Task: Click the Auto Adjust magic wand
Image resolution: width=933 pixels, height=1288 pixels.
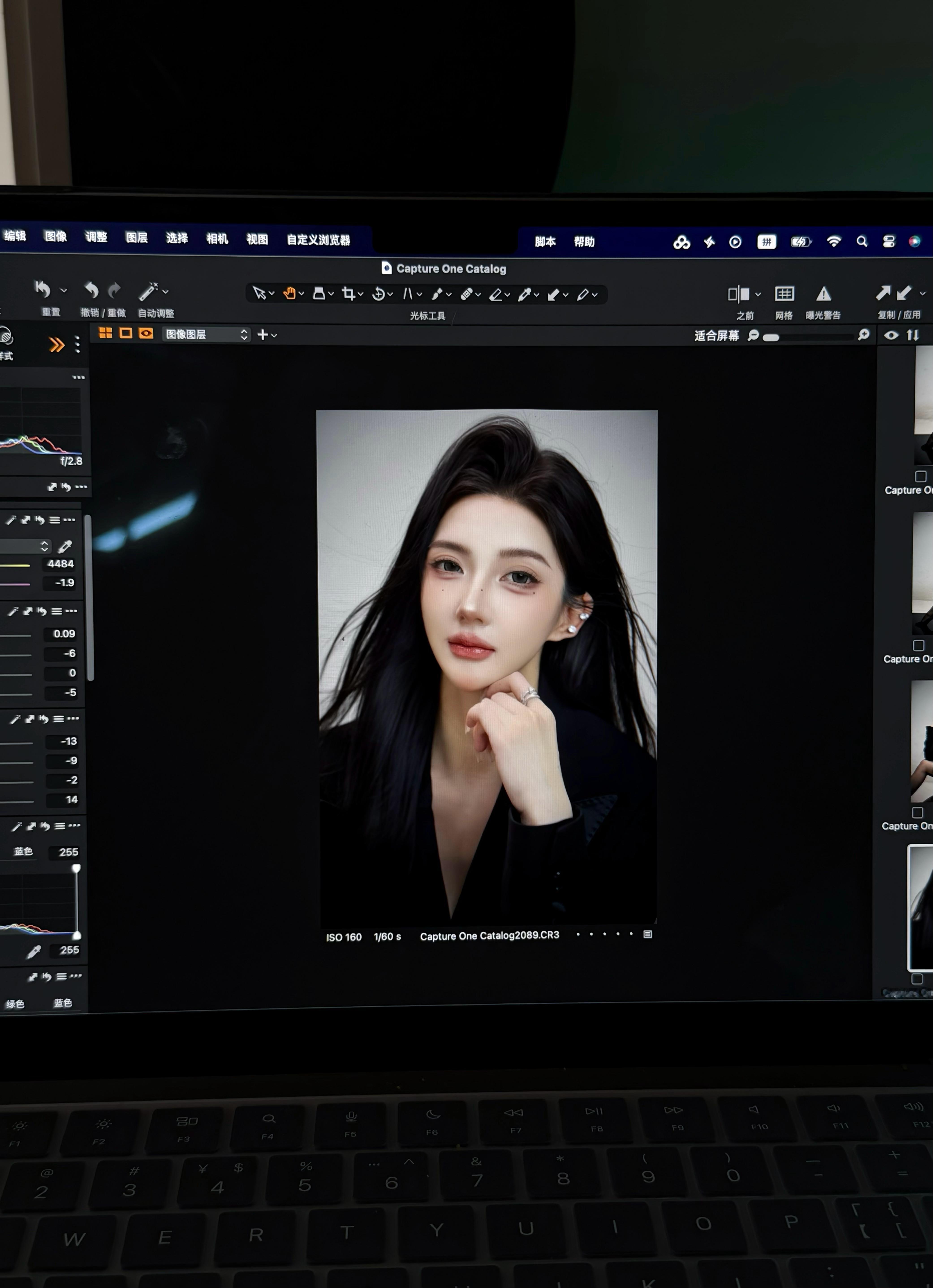Action: 148,291
